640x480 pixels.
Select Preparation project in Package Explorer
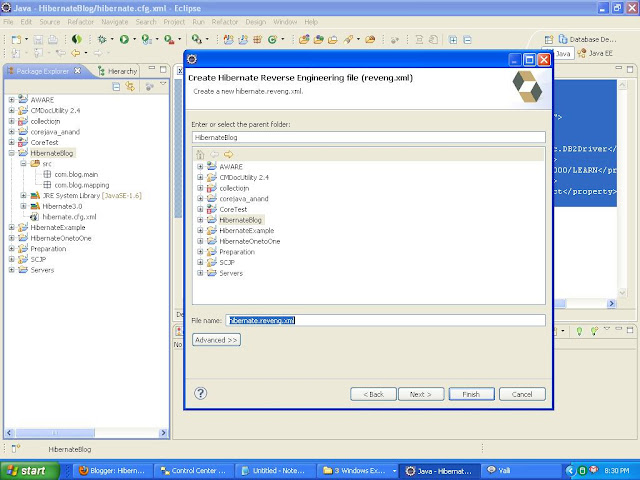coord(48,249)
